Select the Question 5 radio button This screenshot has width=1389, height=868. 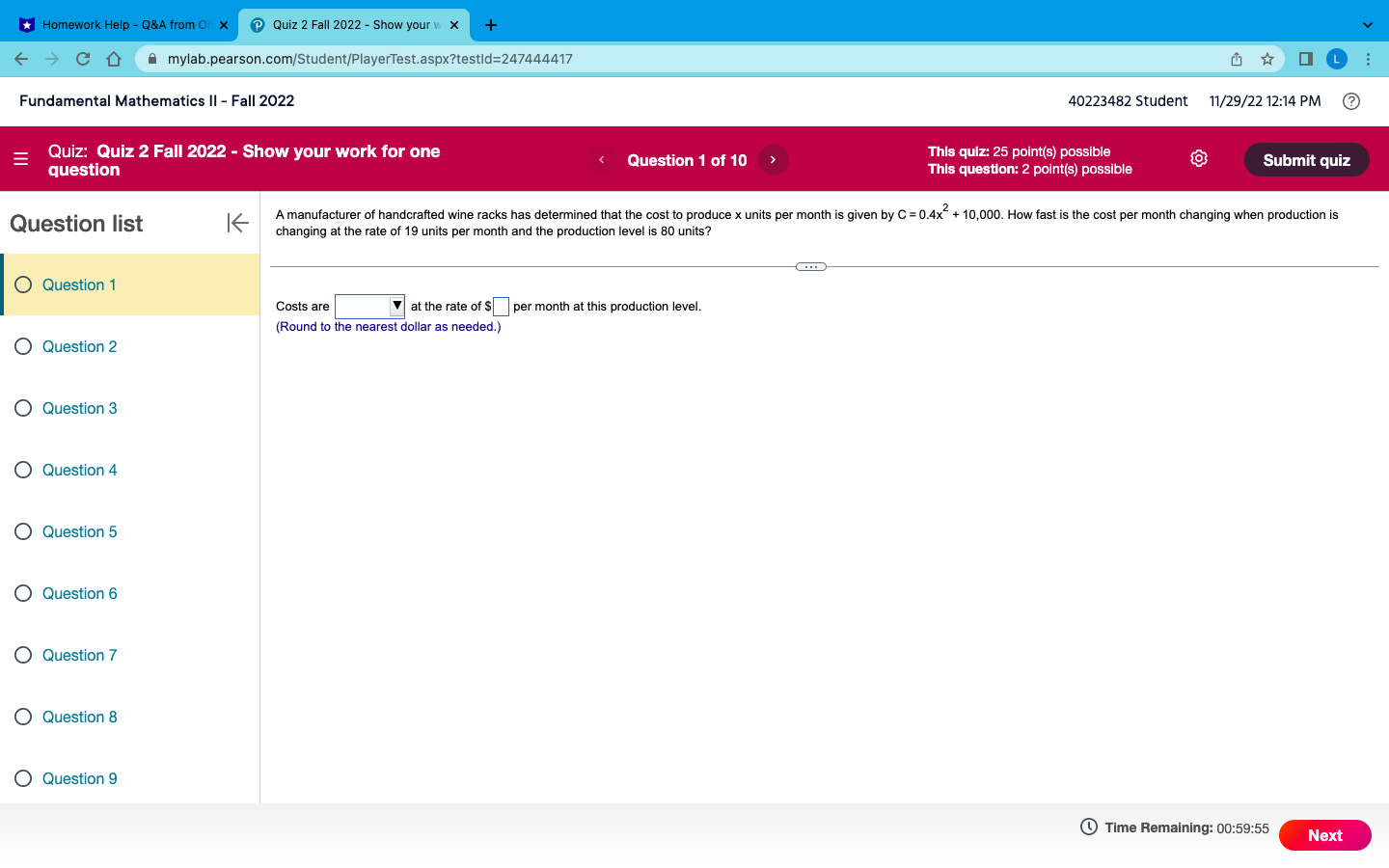22,531
